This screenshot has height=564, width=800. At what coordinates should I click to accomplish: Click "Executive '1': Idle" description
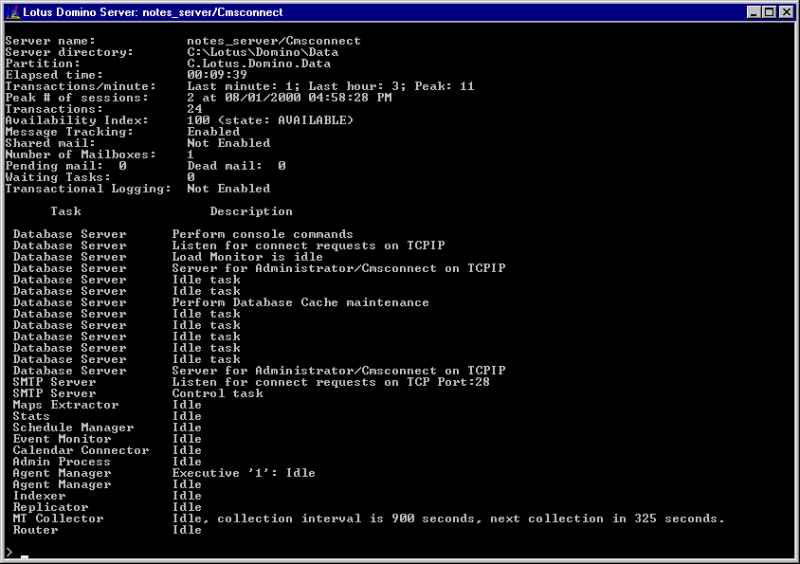click(x=243, y=473)
